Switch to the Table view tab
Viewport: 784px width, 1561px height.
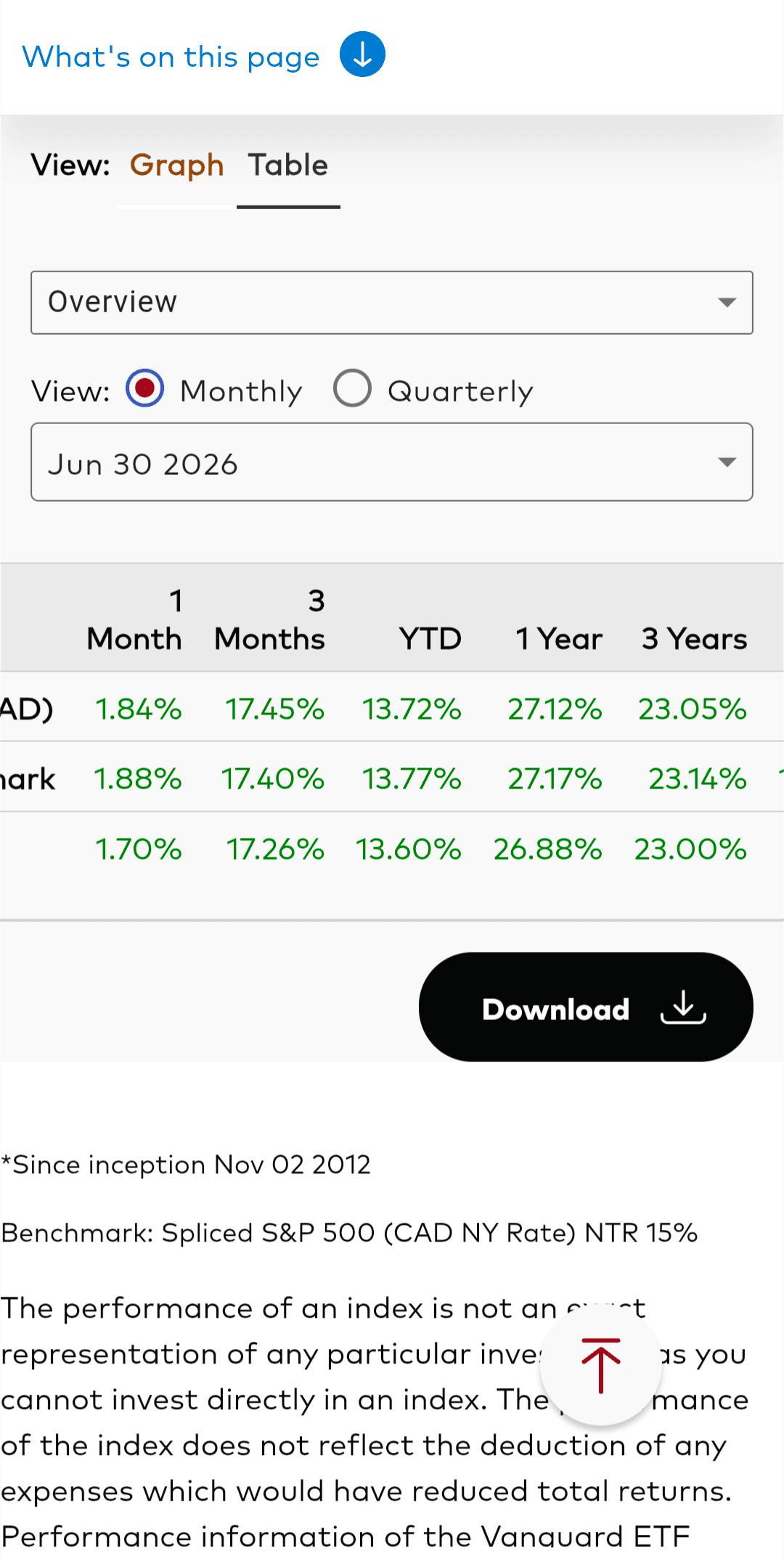(x=288, y=166)
